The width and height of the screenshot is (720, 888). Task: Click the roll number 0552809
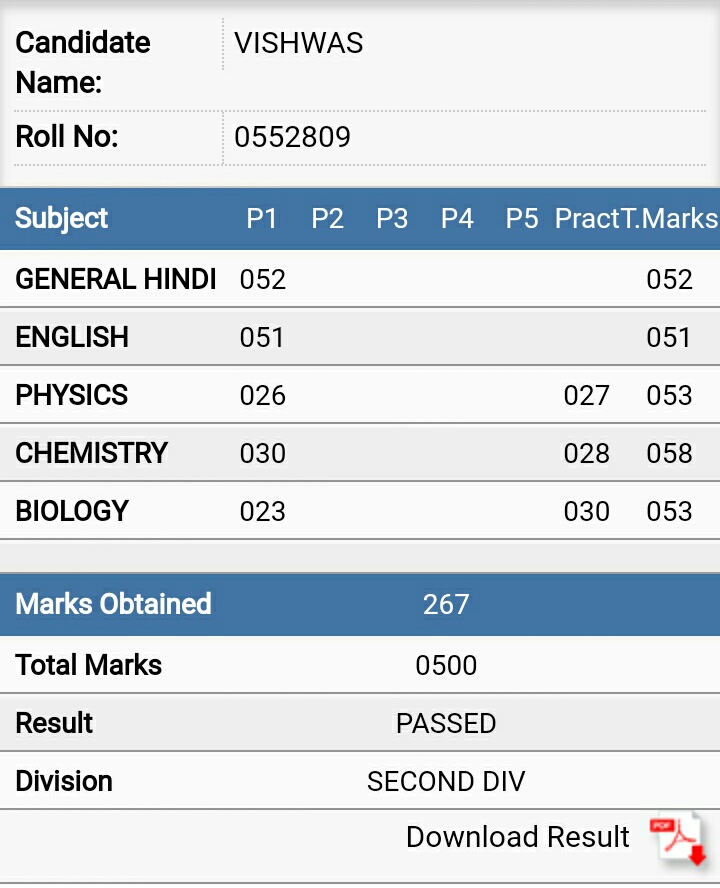[292, 137]
